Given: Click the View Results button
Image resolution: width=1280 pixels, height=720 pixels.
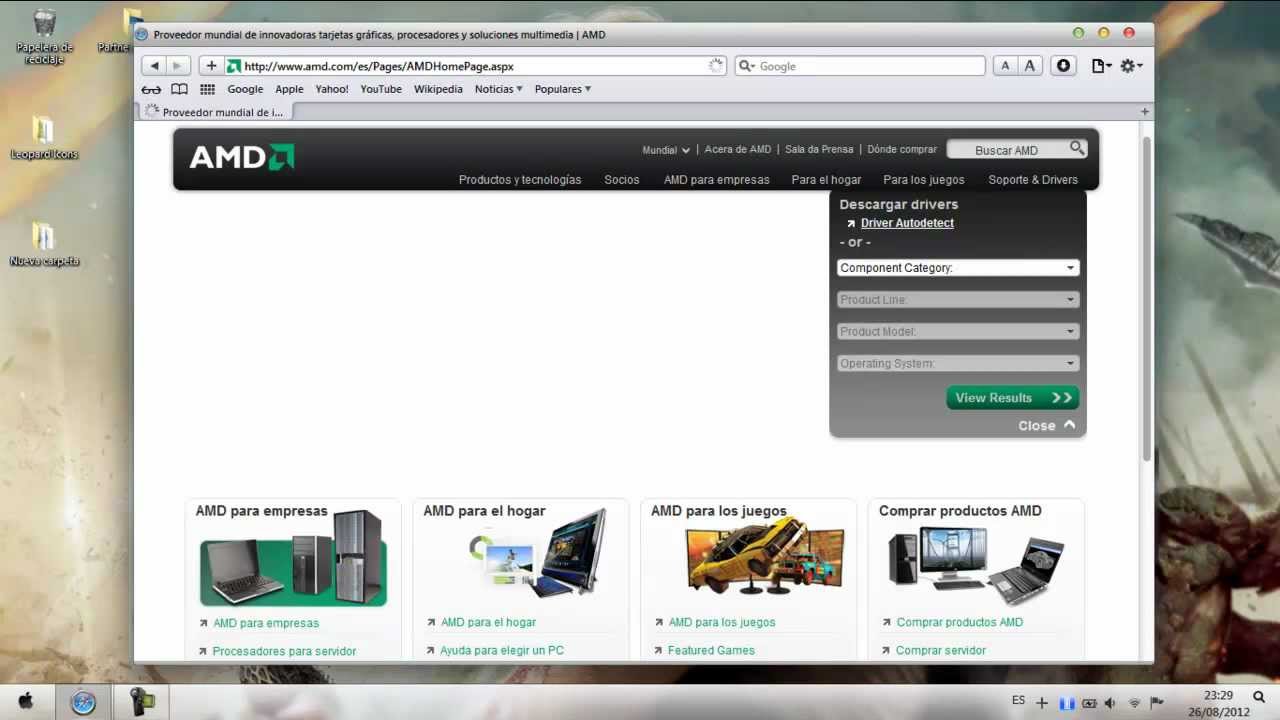Looking at the screenshot, I should click(1013, 398).
